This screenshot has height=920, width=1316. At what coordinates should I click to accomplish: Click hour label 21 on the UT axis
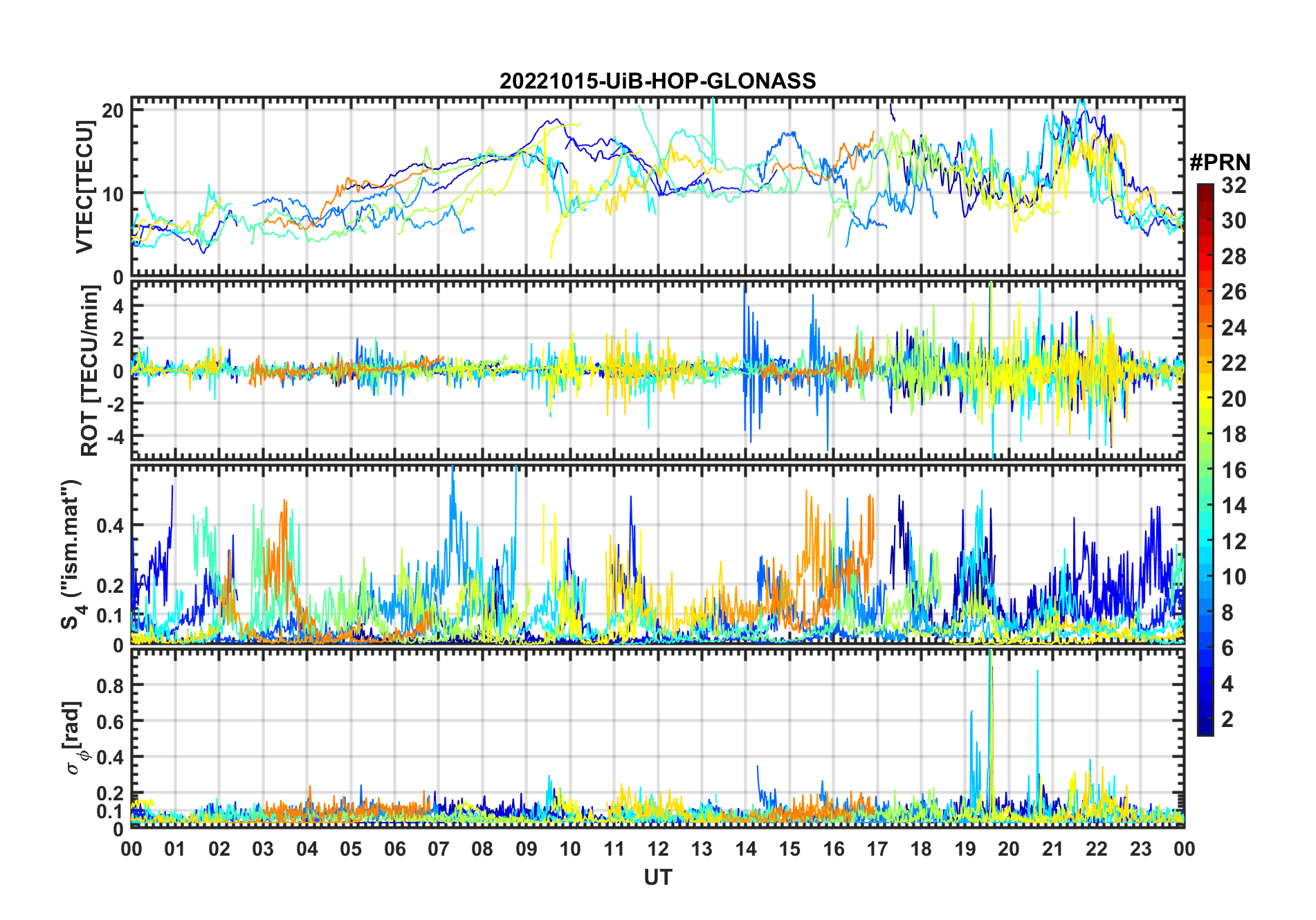point(1053,849)
